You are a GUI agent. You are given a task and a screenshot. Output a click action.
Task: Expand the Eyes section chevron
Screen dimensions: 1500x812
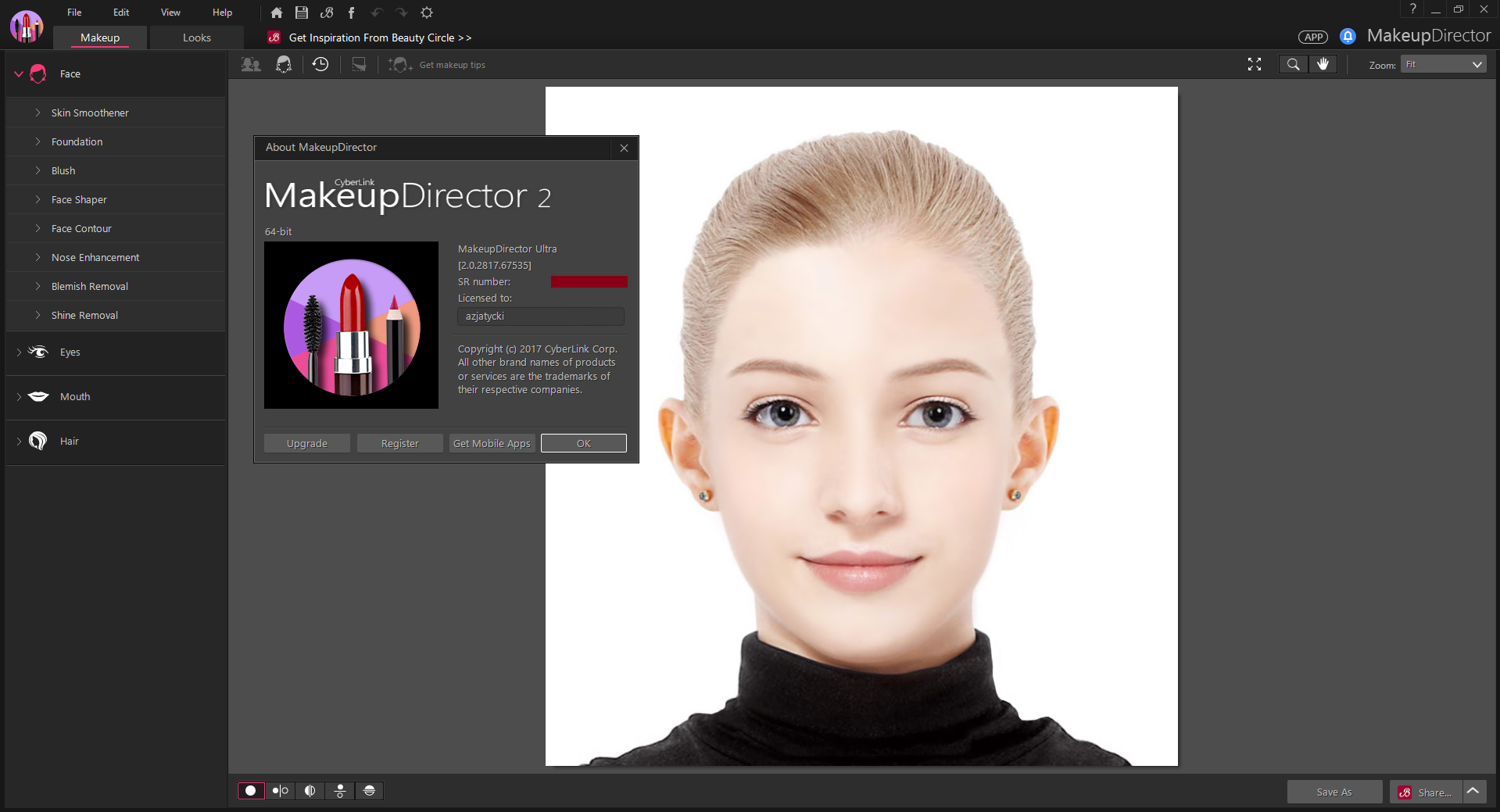[x=19, y=352]
